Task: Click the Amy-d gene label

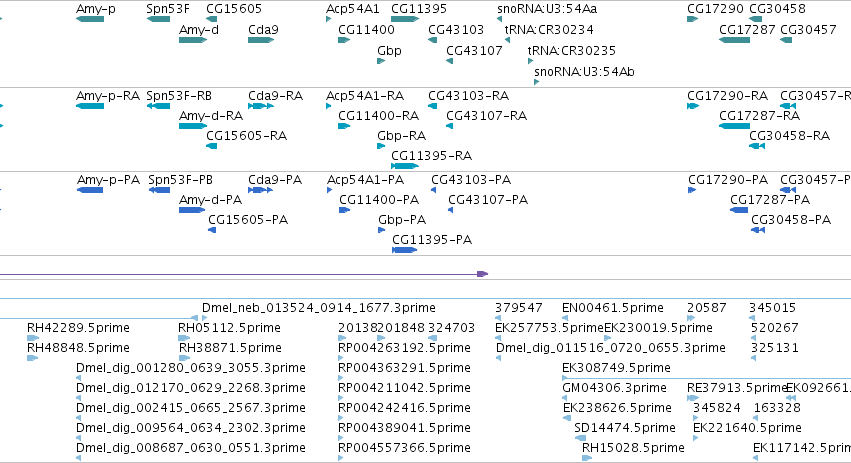Action: coord(199,30)
